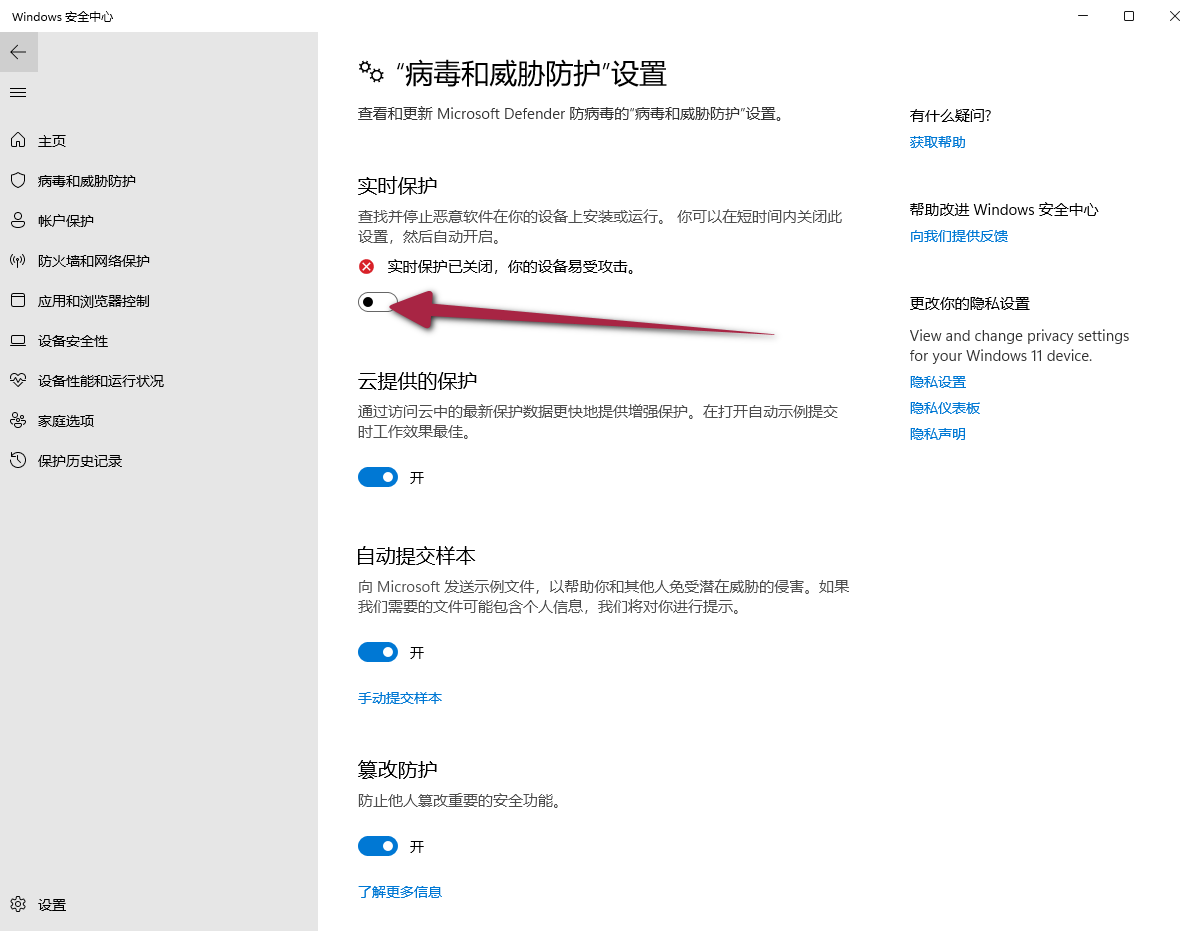Switch off the 自动提交样本 toggle
The width and height of the screenshot is (1198, 931).
click(378, 653)
